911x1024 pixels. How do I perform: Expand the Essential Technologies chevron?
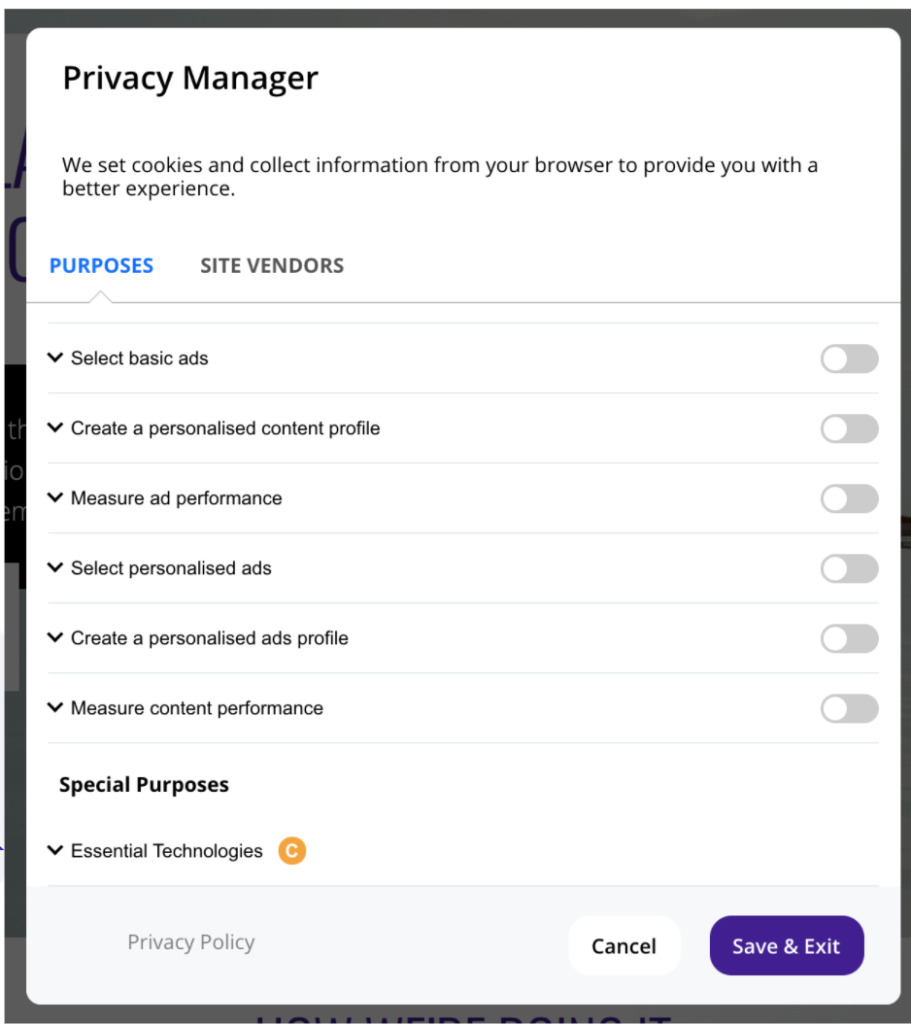56,850
